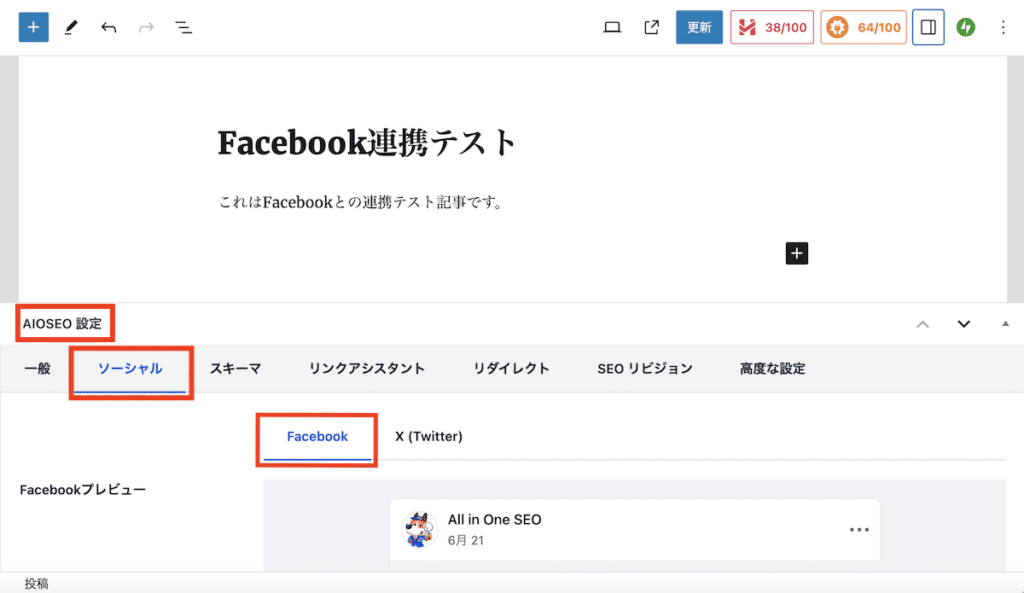
Task: Click the panel move-up arrow
Action: point(922,323)
